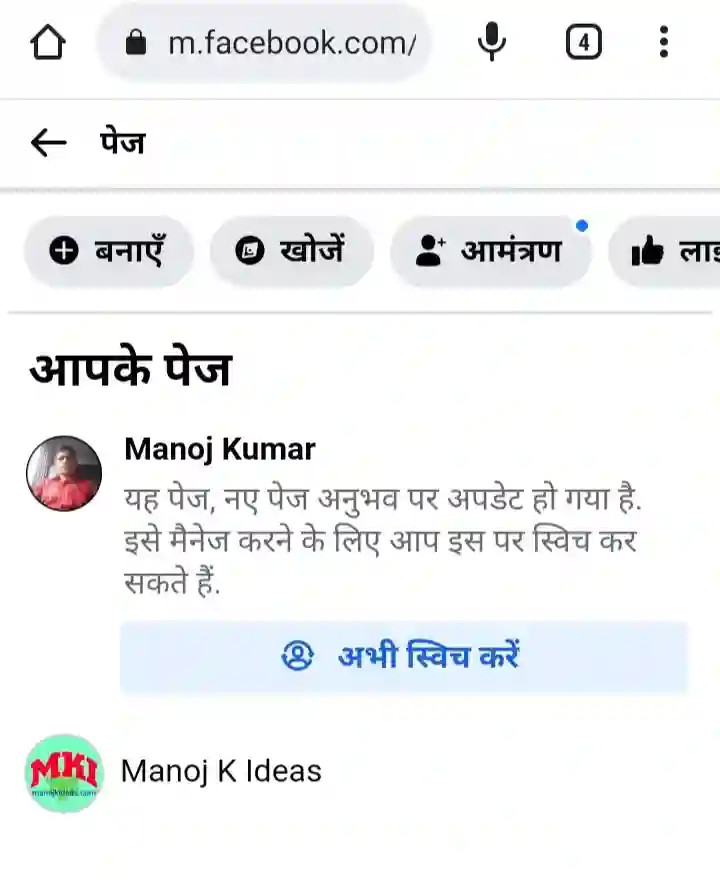Image resolution: width=720 pixels, height=884 pixels.
Task: Go back using the arrow beside पेज
Action: pyautogui.click(x=48, y=142)
